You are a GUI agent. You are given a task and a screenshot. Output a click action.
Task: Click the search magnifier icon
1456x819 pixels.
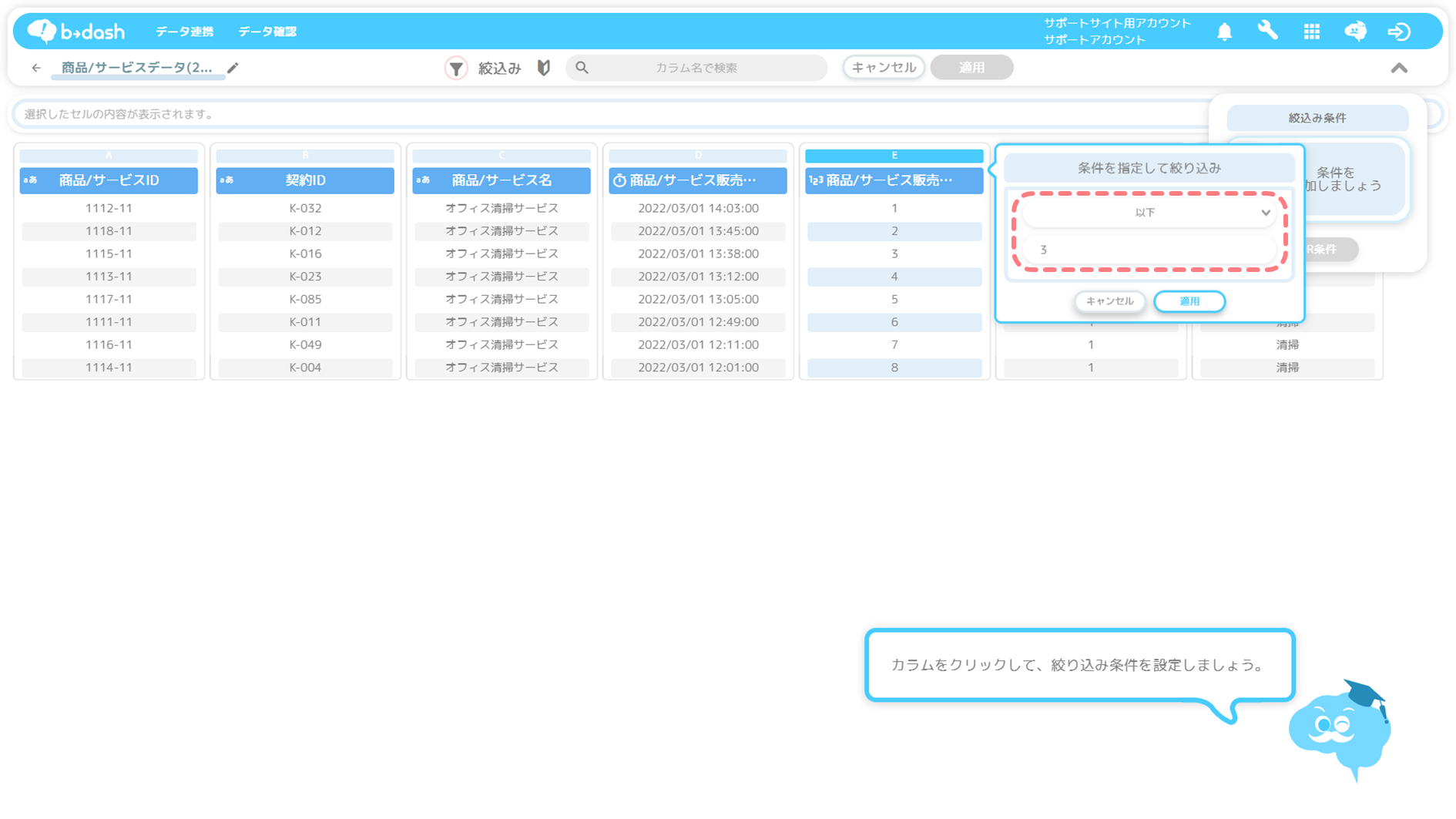[x=582, y=68]
